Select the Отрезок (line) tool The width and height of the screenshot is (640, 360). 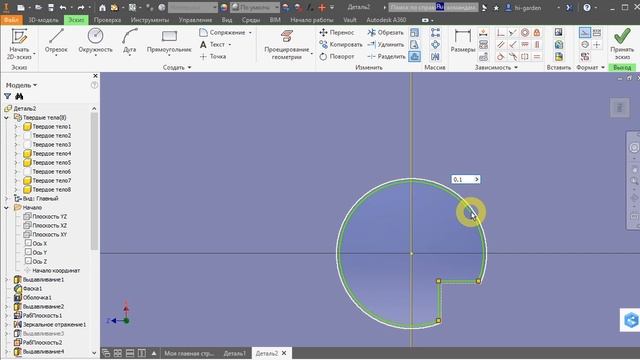(x=56, y=41)
